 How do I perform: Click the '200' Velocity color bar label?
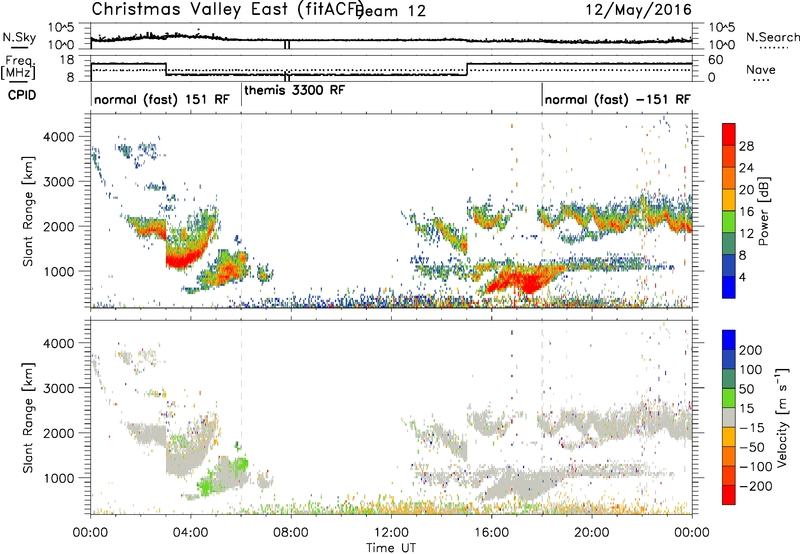pyautogui.click(x=751, y=350)
